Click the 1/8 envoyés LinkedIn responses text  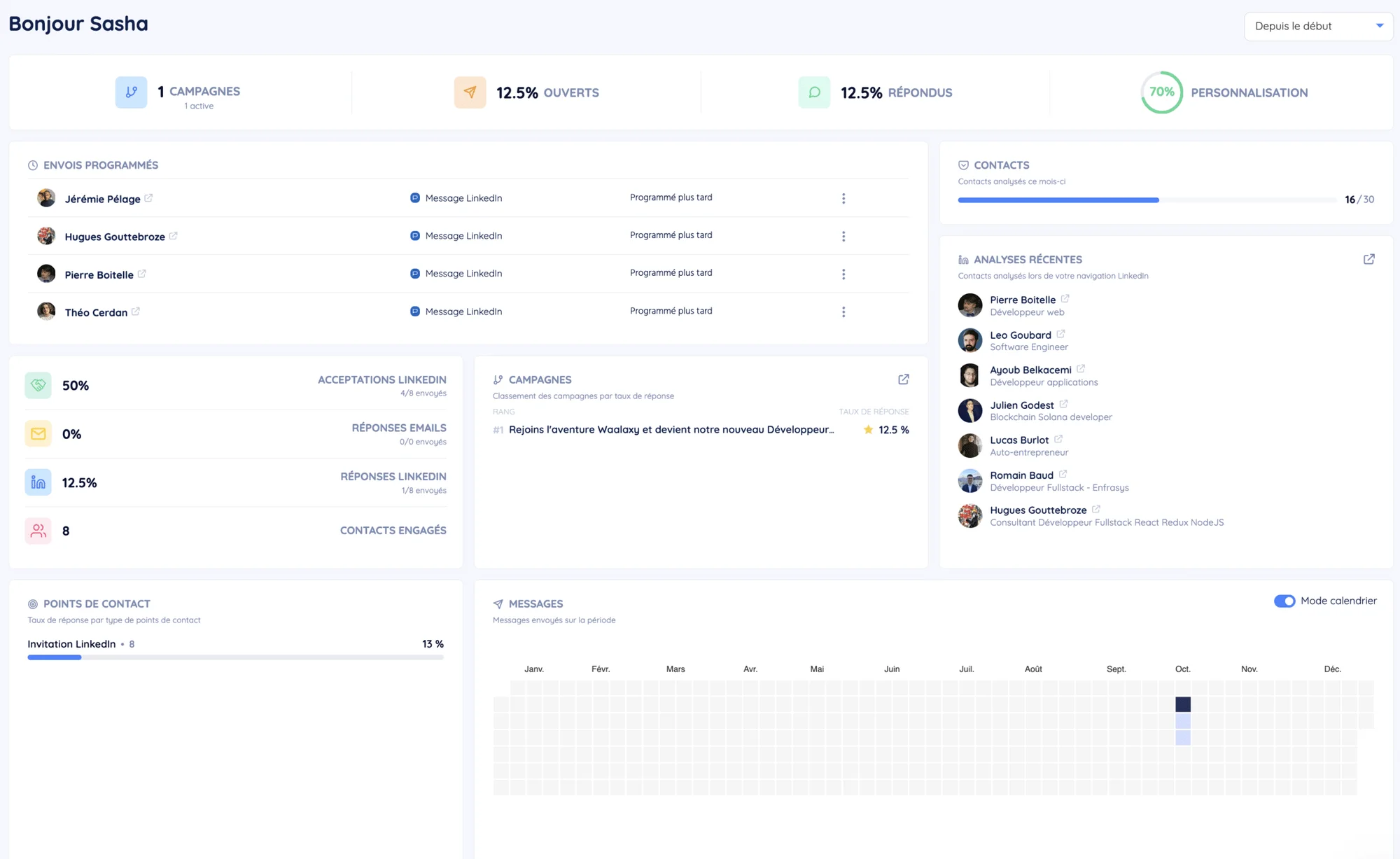pyautogui.click(x=423, y=491)
